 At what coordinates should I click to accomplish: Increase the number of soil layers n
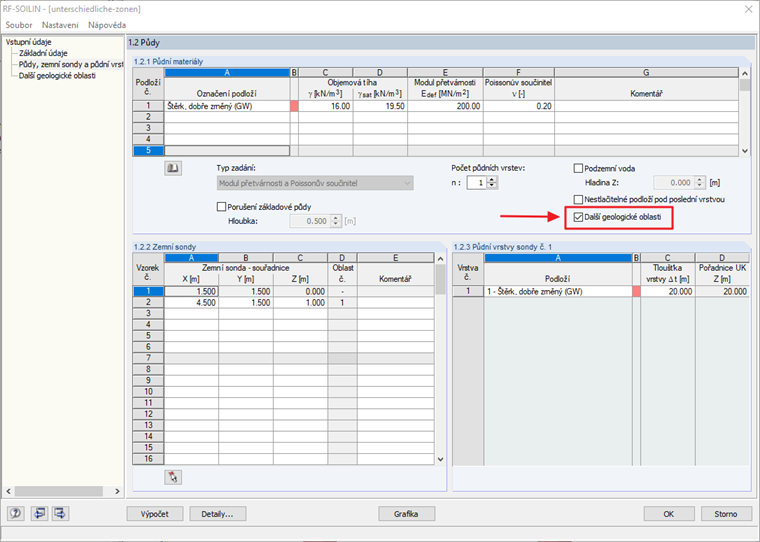pos(492,179)
